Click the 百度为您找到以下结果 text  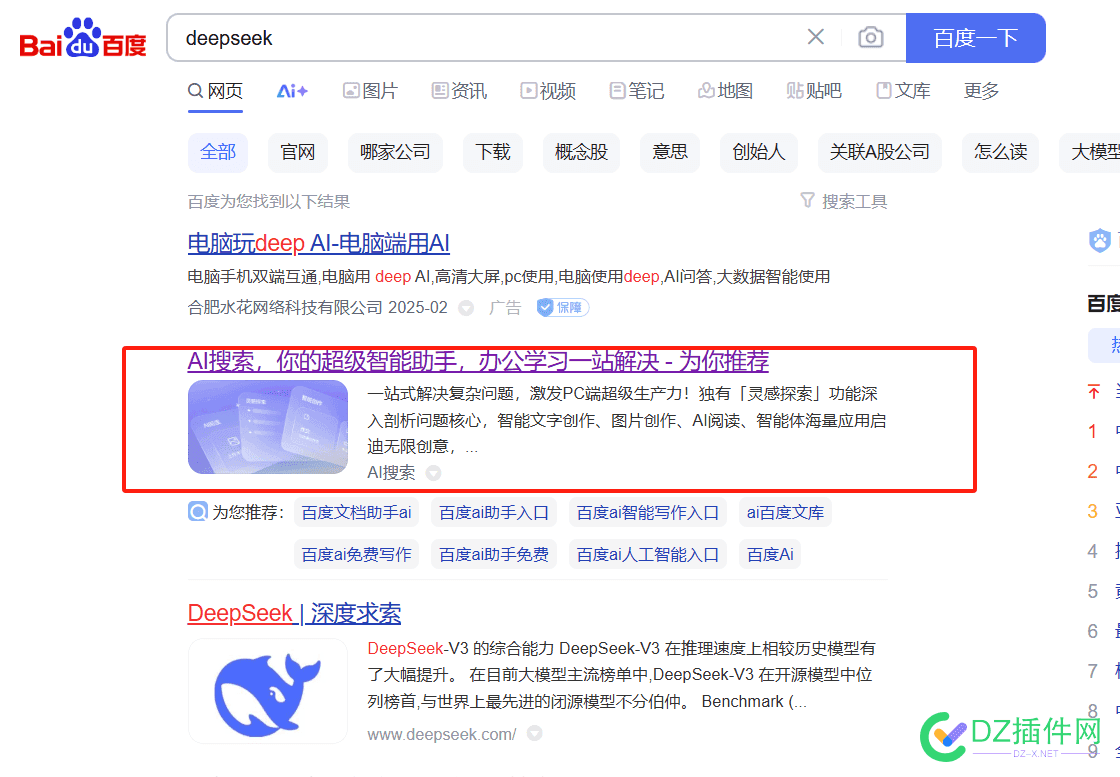[269, 202]
